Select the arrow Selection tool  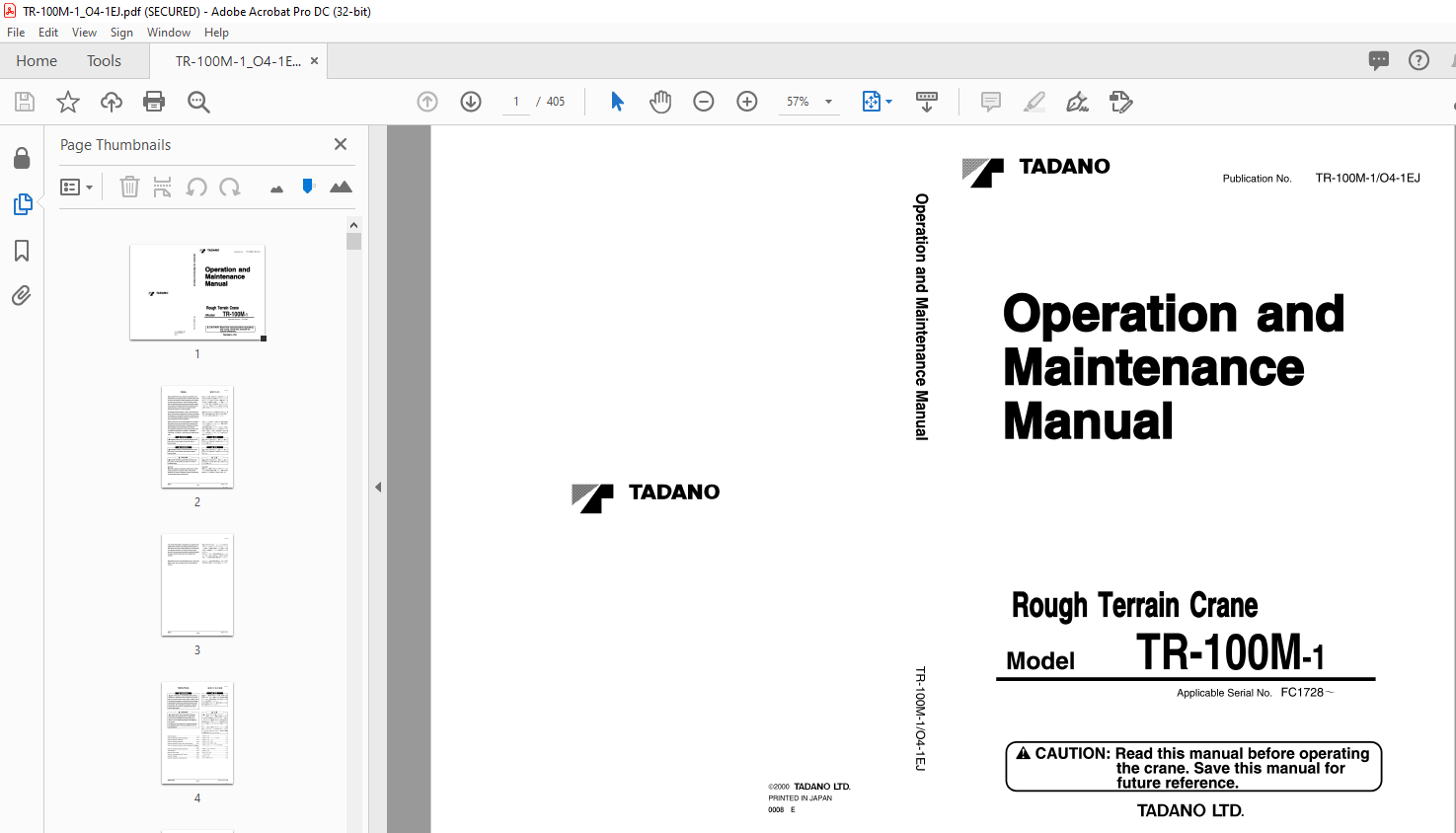coord(617,102)
